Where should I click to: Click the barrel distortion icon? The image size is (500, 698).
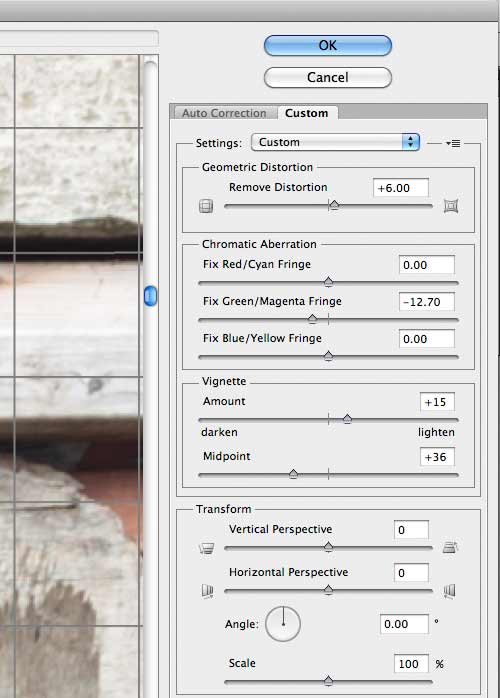[x=206, y=206]
